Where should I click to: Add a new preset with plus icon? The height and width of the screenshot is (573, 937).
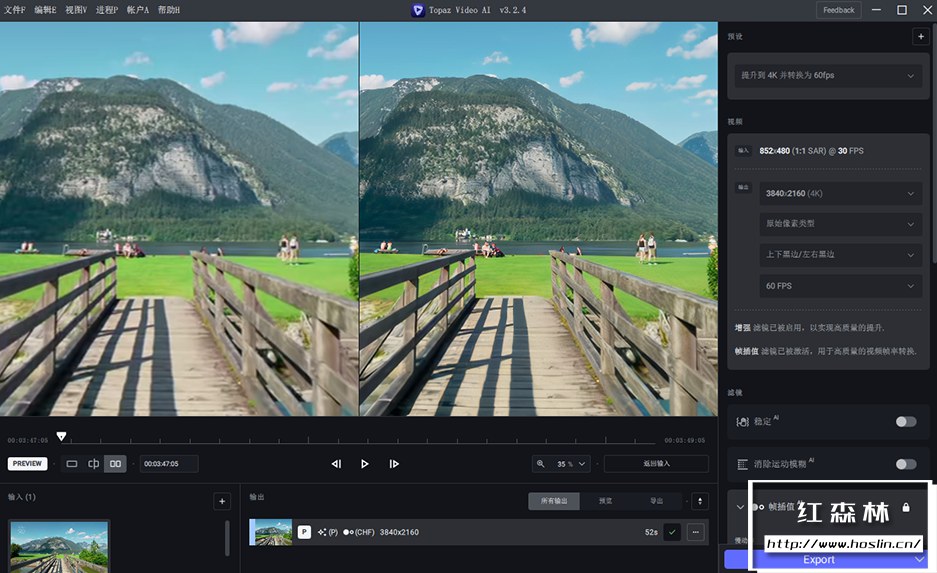pyautogui.click(x=919, y=37)
